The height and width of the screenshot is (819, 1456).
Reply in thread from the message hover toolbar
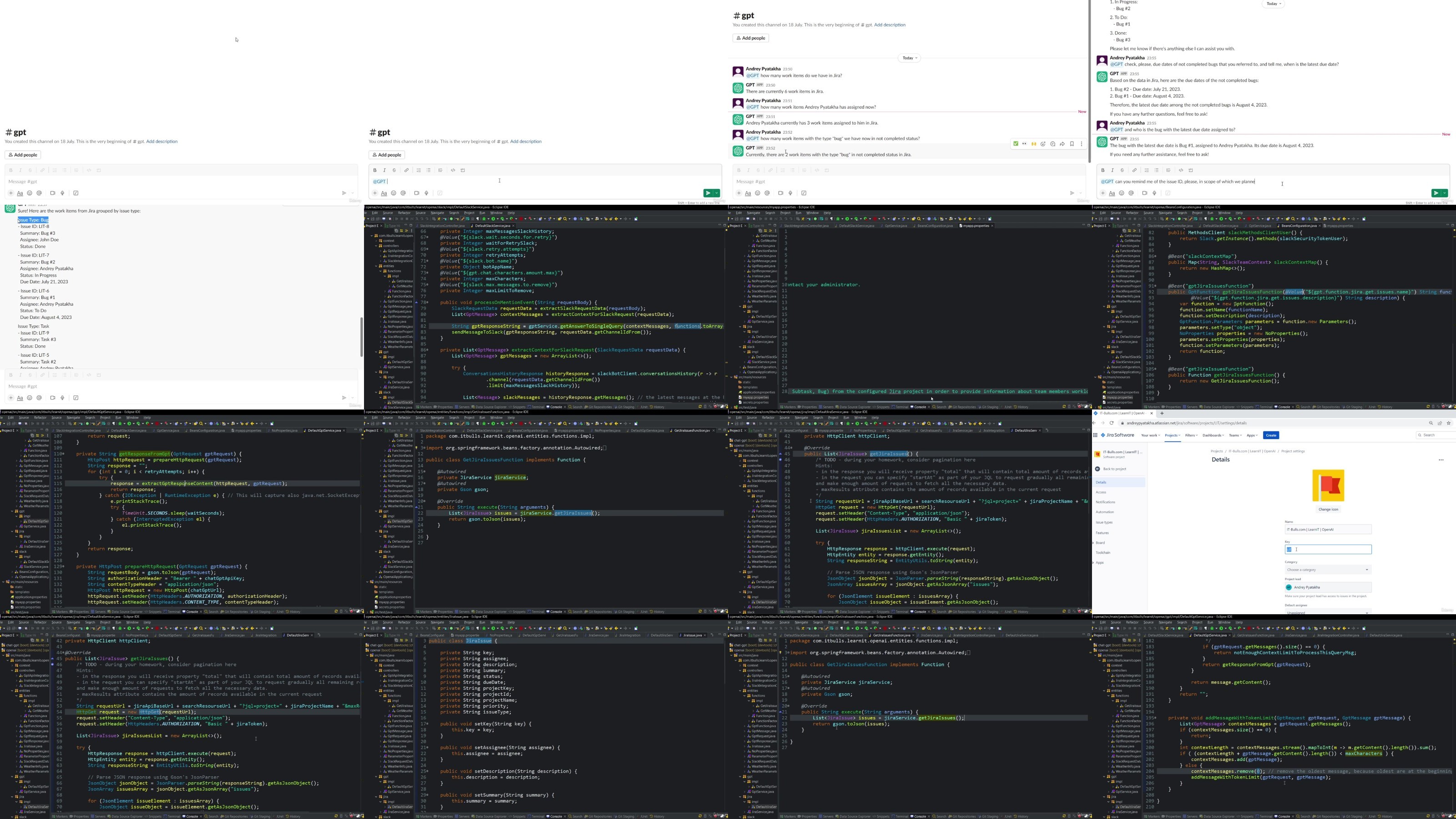pyautogui.click(x=1053, y=144)
